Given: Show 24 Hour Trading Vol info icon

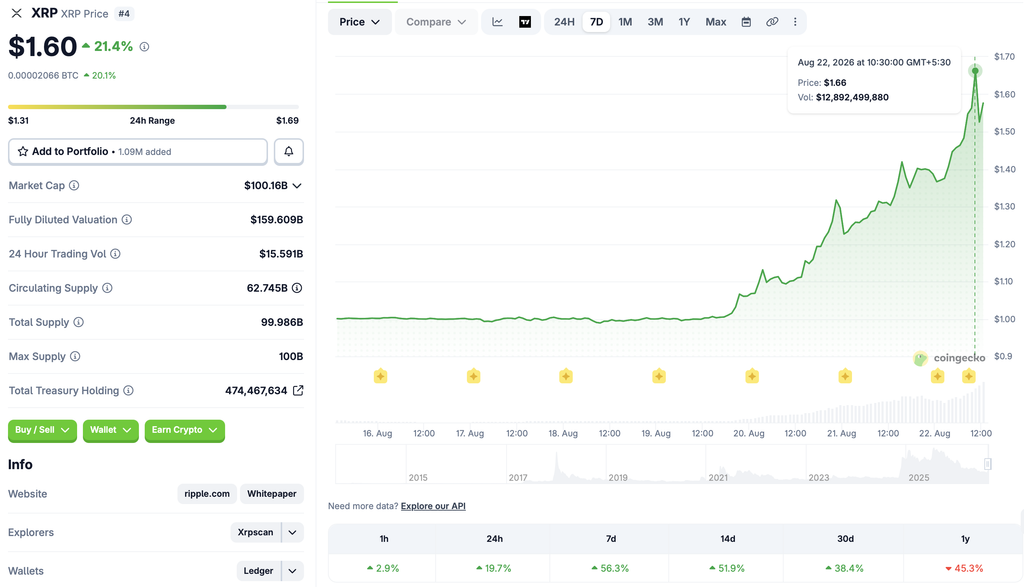Looking at the screenshot, I should [115, 253].
